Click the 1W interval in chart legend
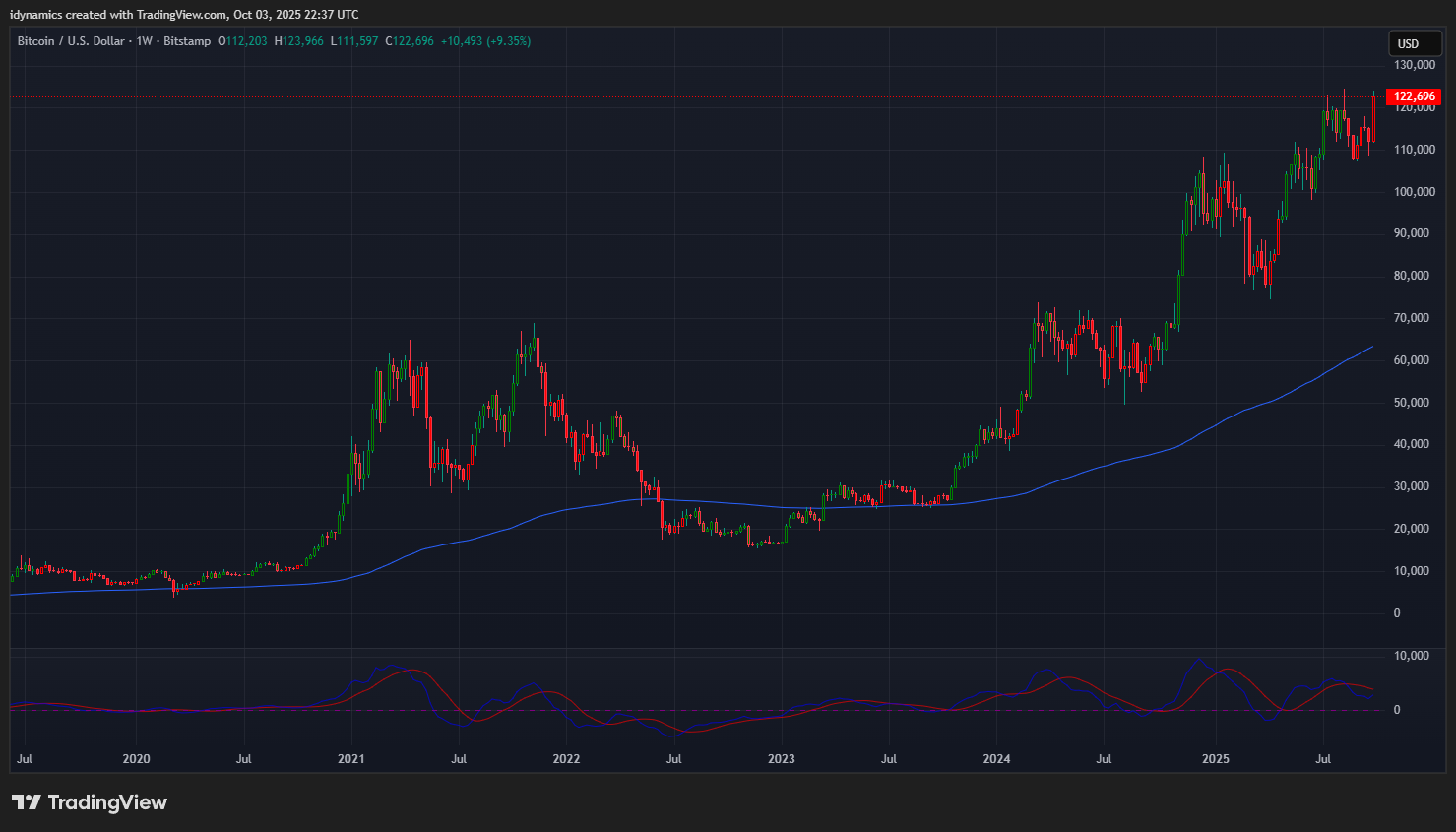 click(x=144, y=41)
